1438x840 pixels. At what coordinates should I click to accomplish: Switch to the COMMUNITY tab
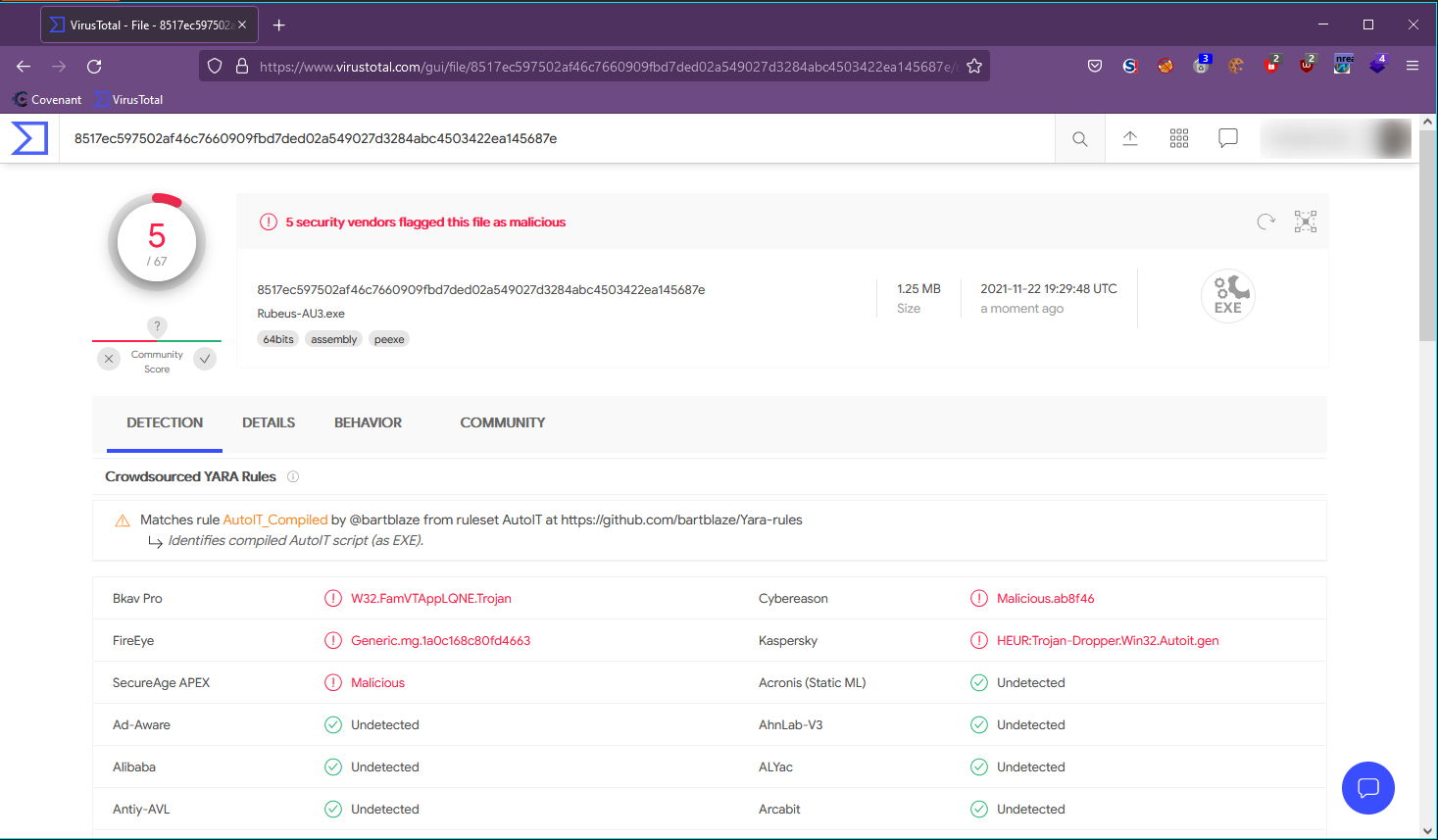pyautogui.click(x=503, y=422)
